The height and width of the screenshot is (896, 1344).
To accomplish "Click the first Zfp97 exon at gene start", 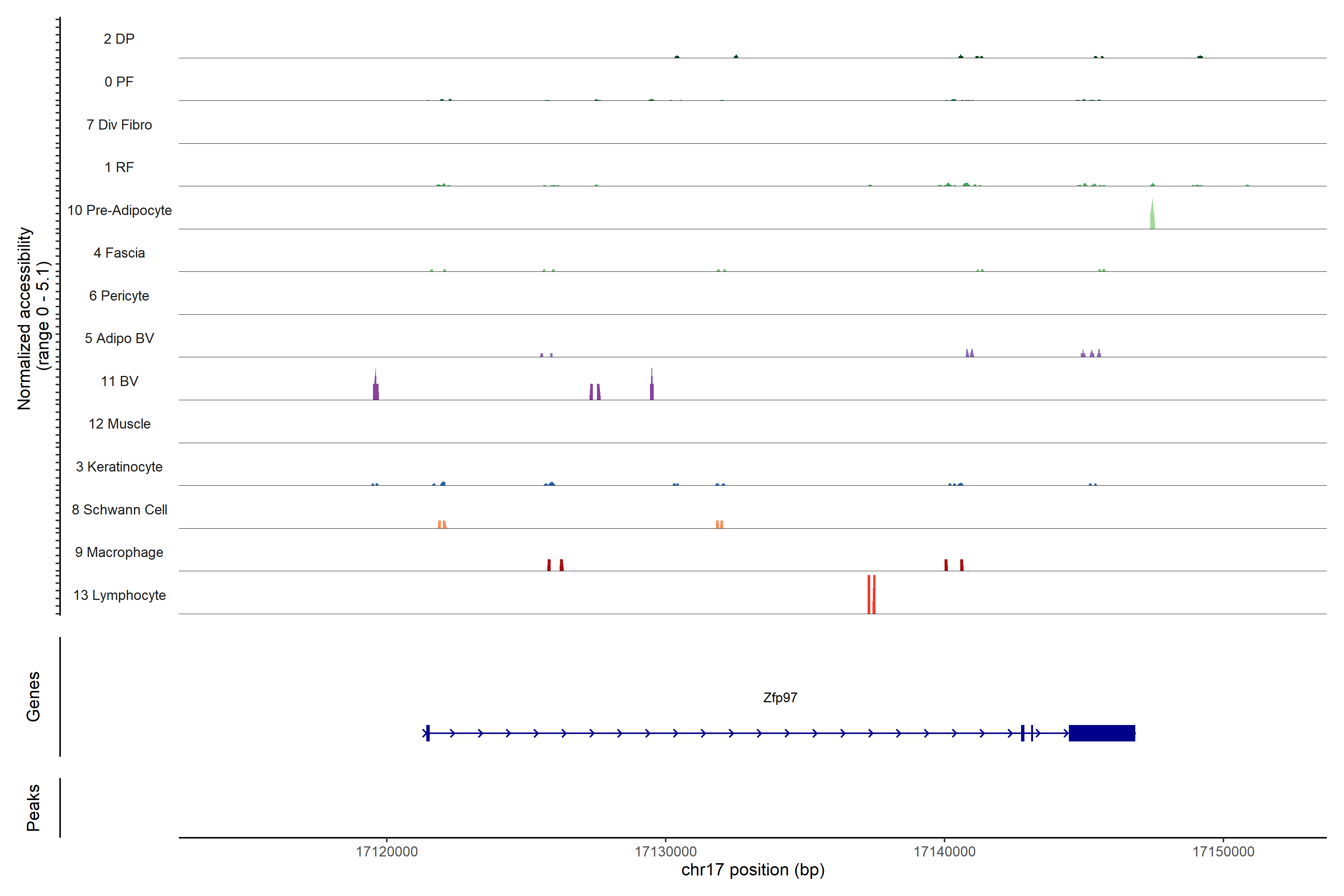I will point(427,733).
